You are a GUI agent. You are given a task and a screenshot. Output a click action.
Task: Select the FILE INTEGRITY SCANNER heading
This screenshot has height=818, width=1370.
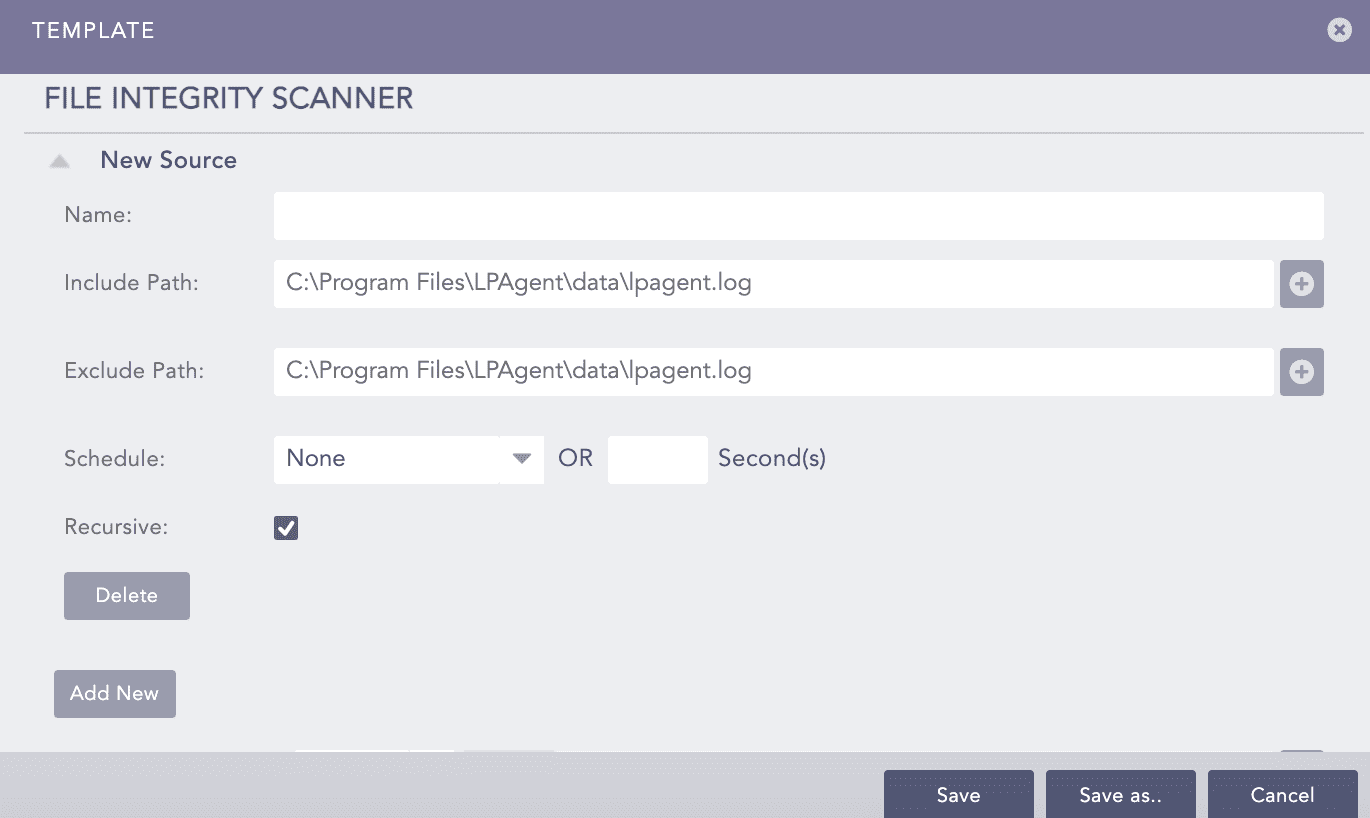[228, 97]
